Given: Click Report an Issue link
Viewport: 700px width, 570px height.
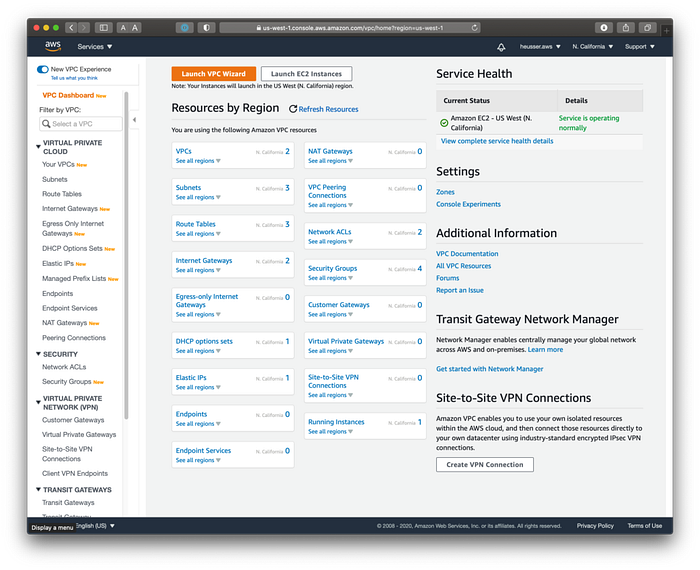Looking at the screenshot, I should tap(460, 290).
